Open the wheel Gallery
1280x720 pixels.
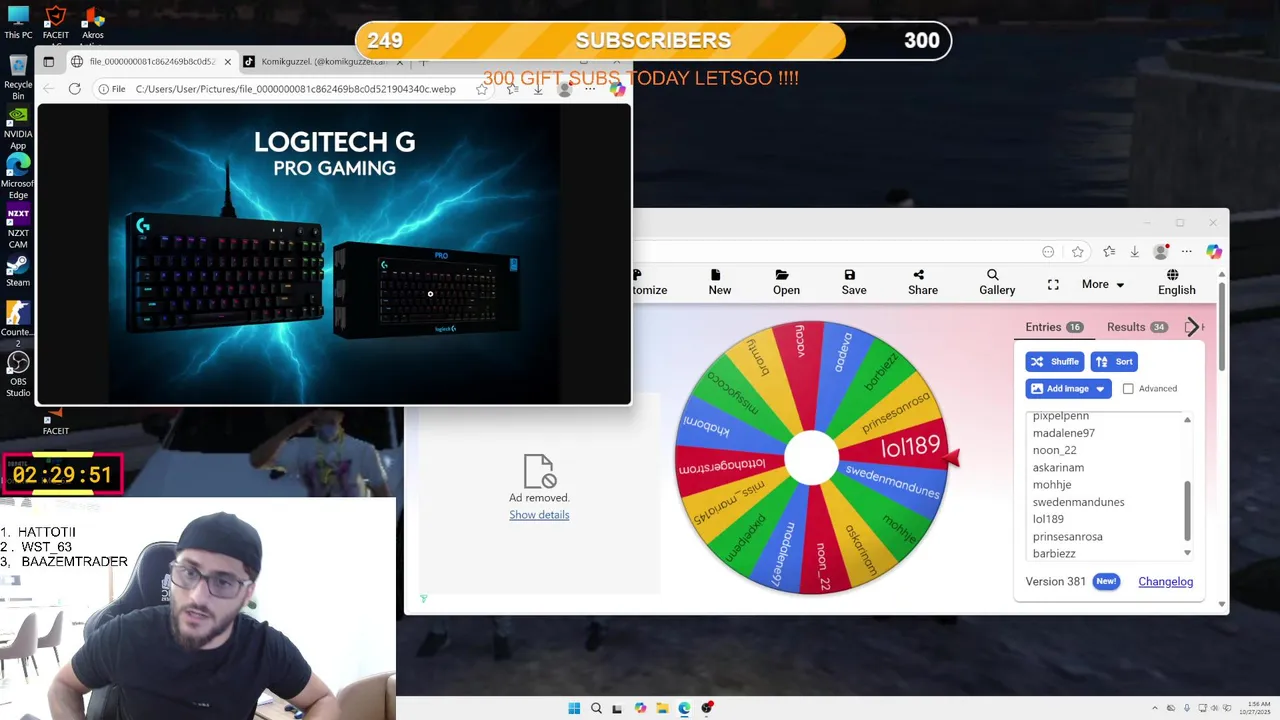(997, 282)
